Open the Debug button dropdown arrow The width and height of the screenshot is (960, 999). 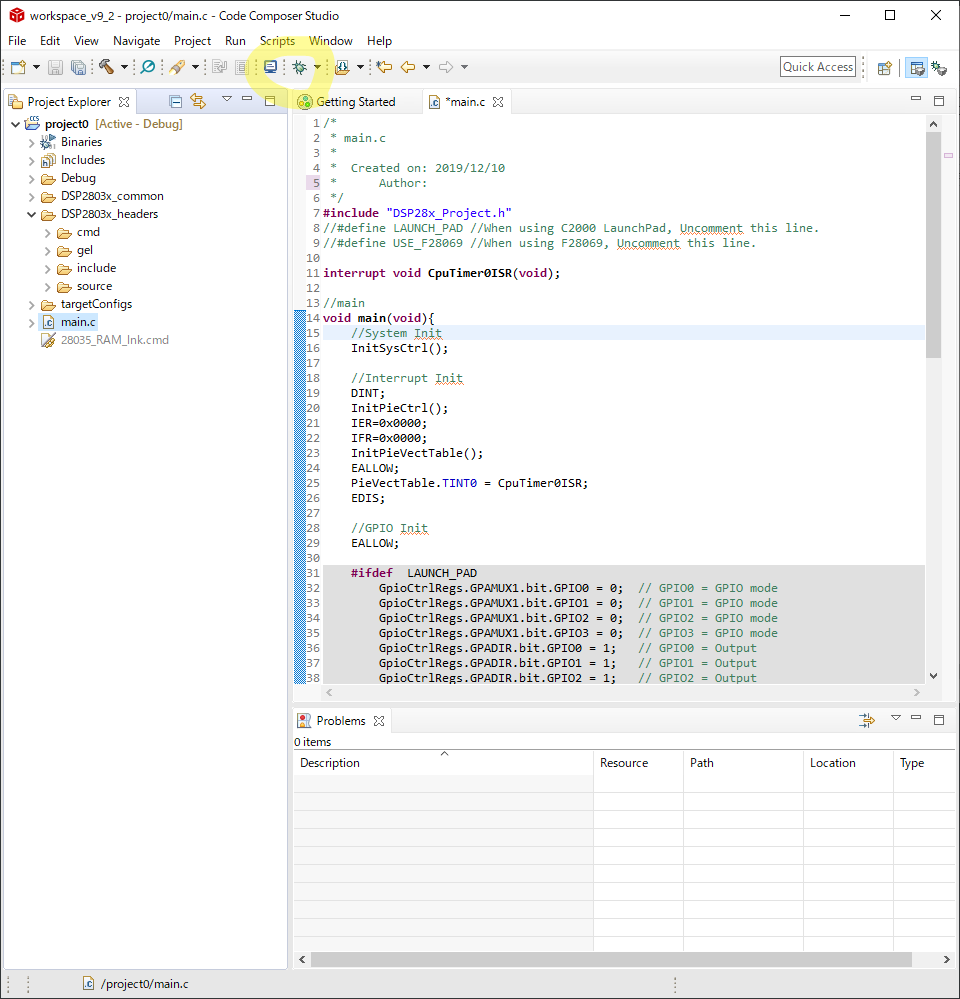coord(317,67)
